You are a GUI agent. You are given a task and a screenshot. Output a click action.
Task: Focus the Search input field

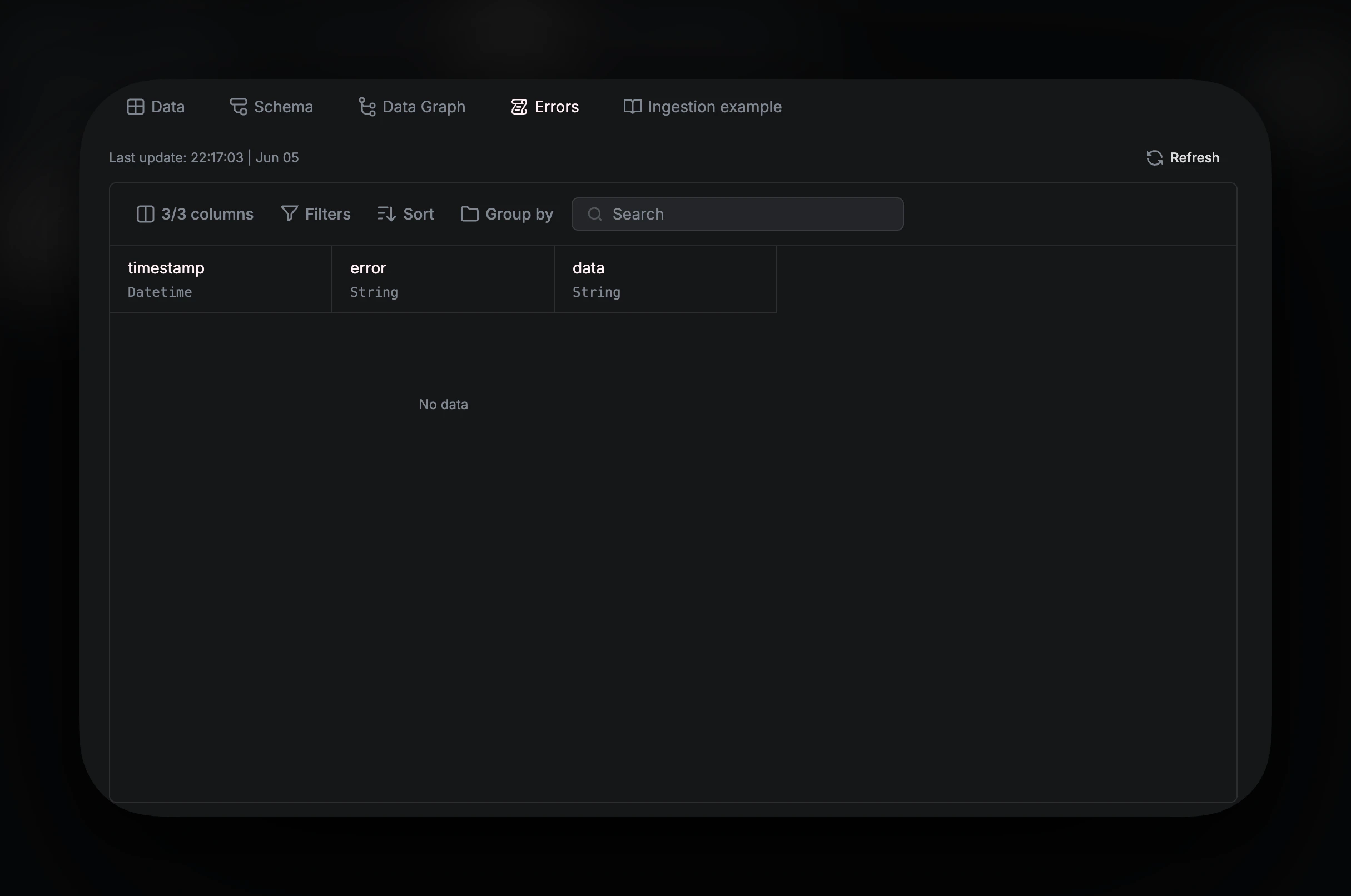[x=749, y=215]
